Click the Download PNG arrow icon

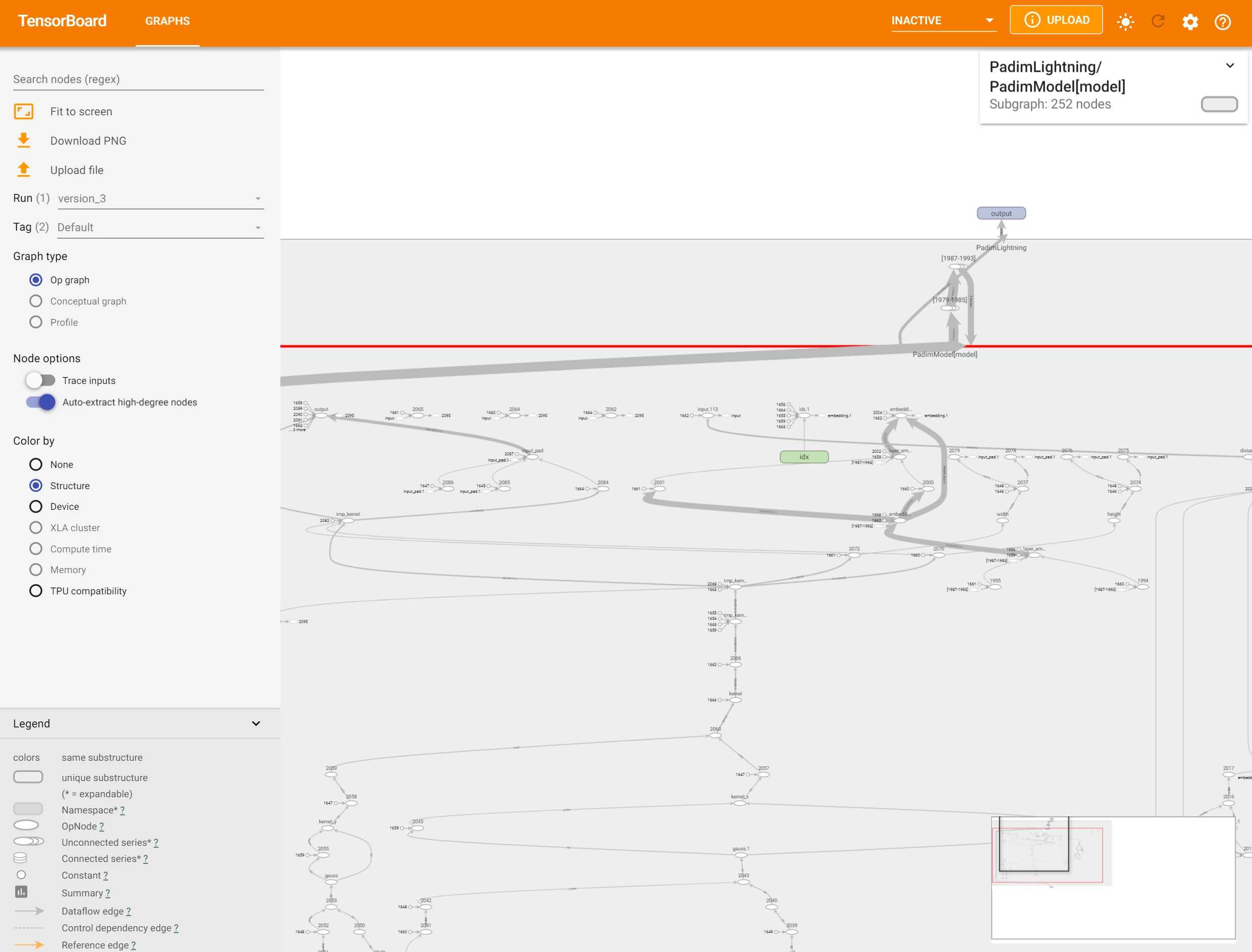pyautogui.click(x=23, y=141)
